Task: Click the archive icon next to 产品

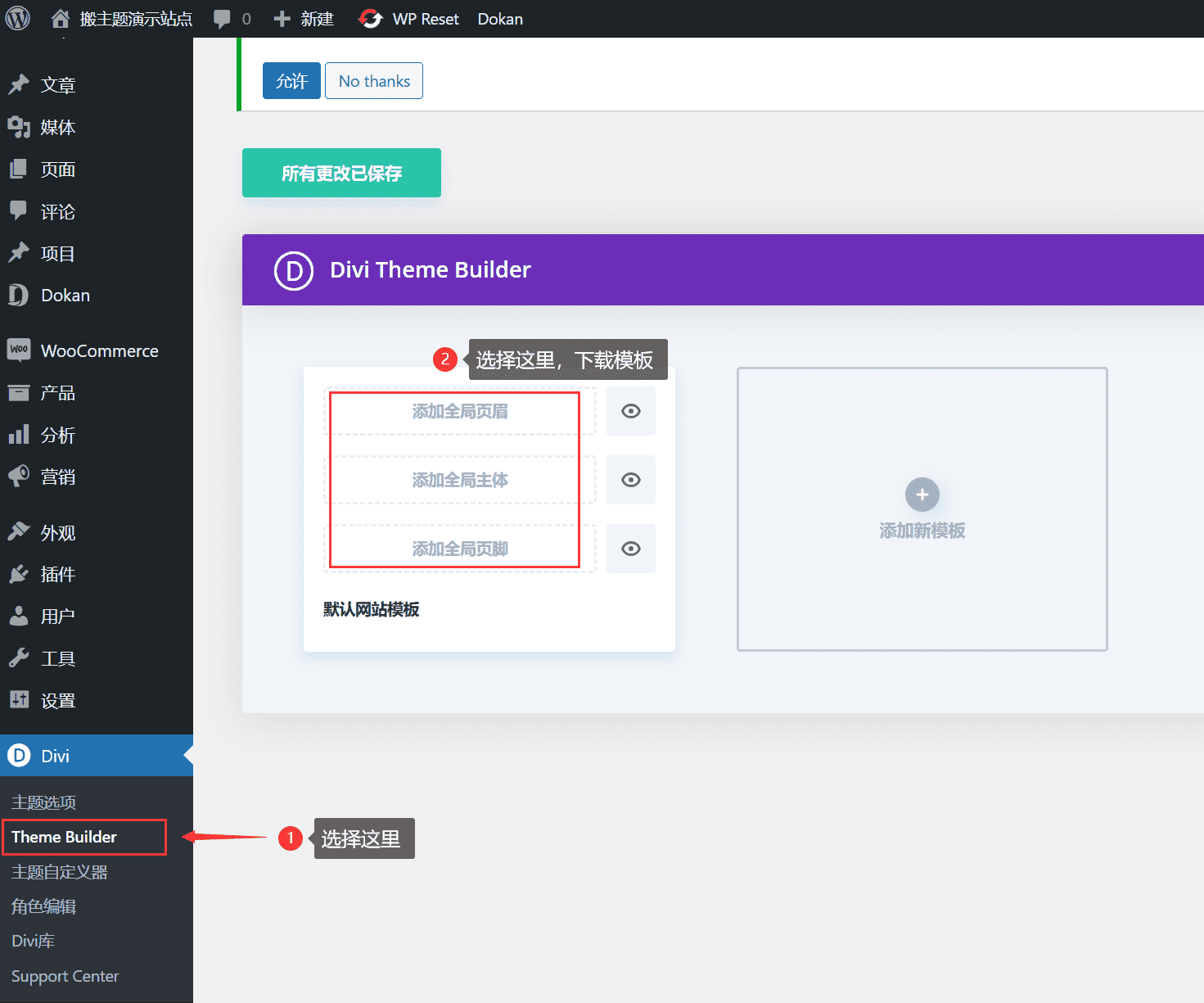Action: point(18,393)
